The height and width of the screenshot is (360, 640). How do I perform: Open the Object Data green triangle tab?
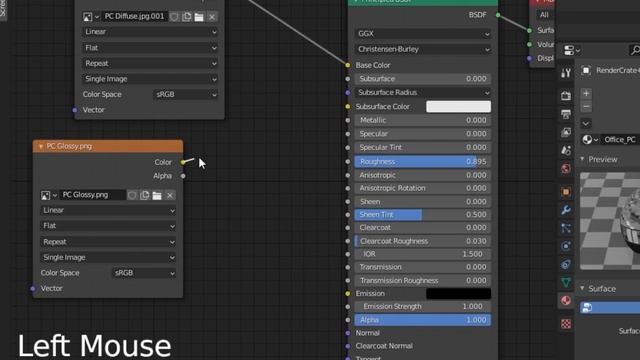(x=566, y=282)
